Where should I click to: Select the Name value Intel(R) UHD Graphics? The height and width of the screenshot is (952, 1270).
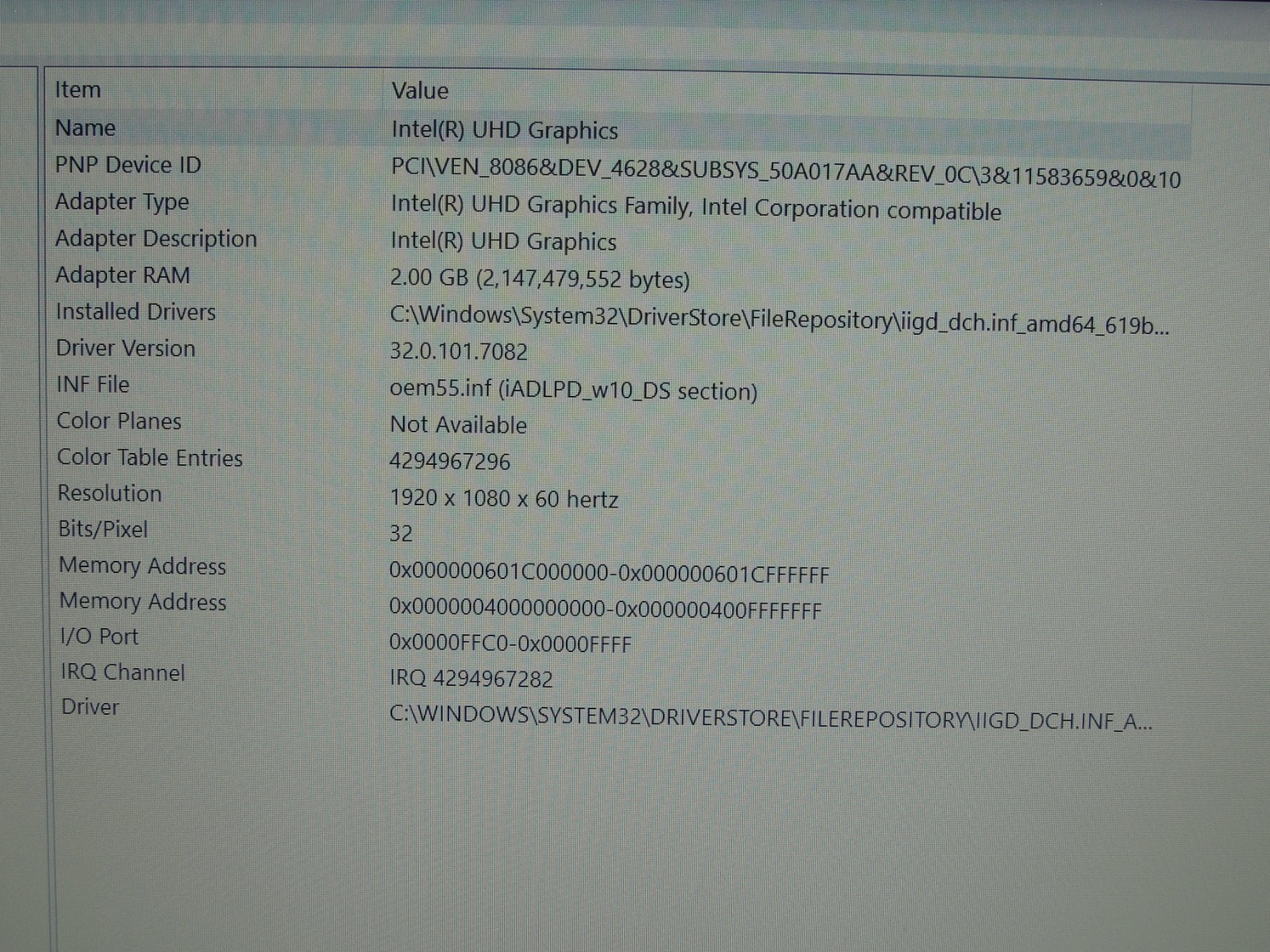(x=505, y=130)
